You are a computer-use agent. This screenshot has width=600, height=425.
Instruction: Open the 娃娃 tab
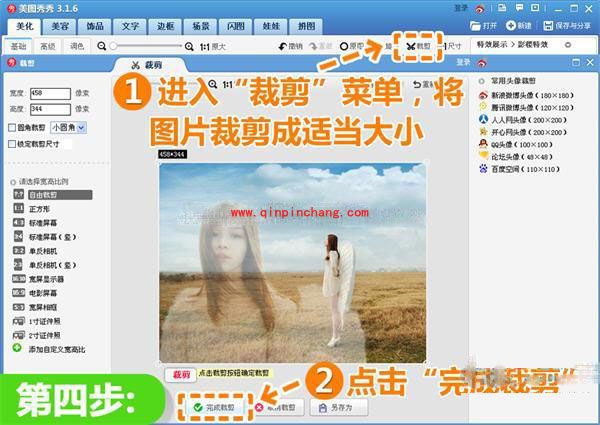pos(271,26)
